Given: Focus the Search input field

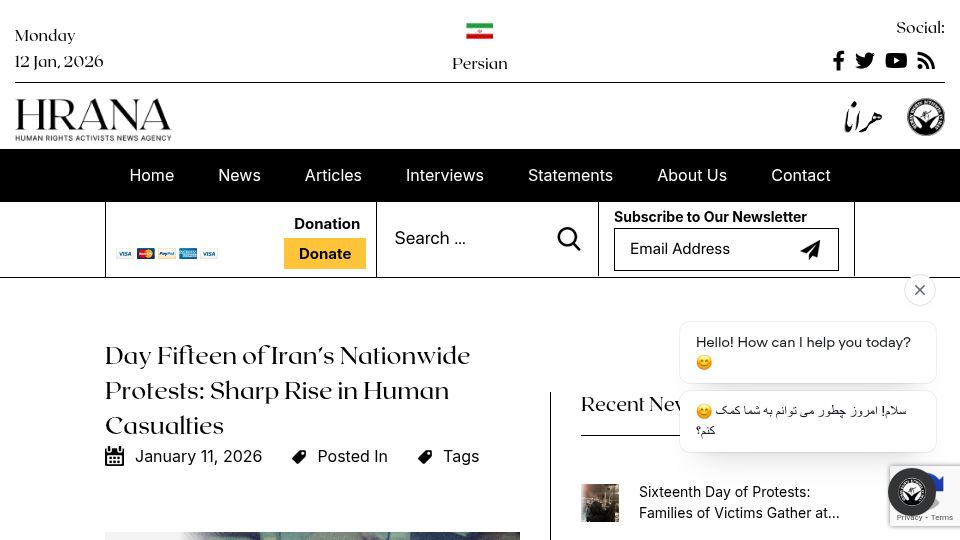Looking at the screenshot, I should [x=468, y=238].
